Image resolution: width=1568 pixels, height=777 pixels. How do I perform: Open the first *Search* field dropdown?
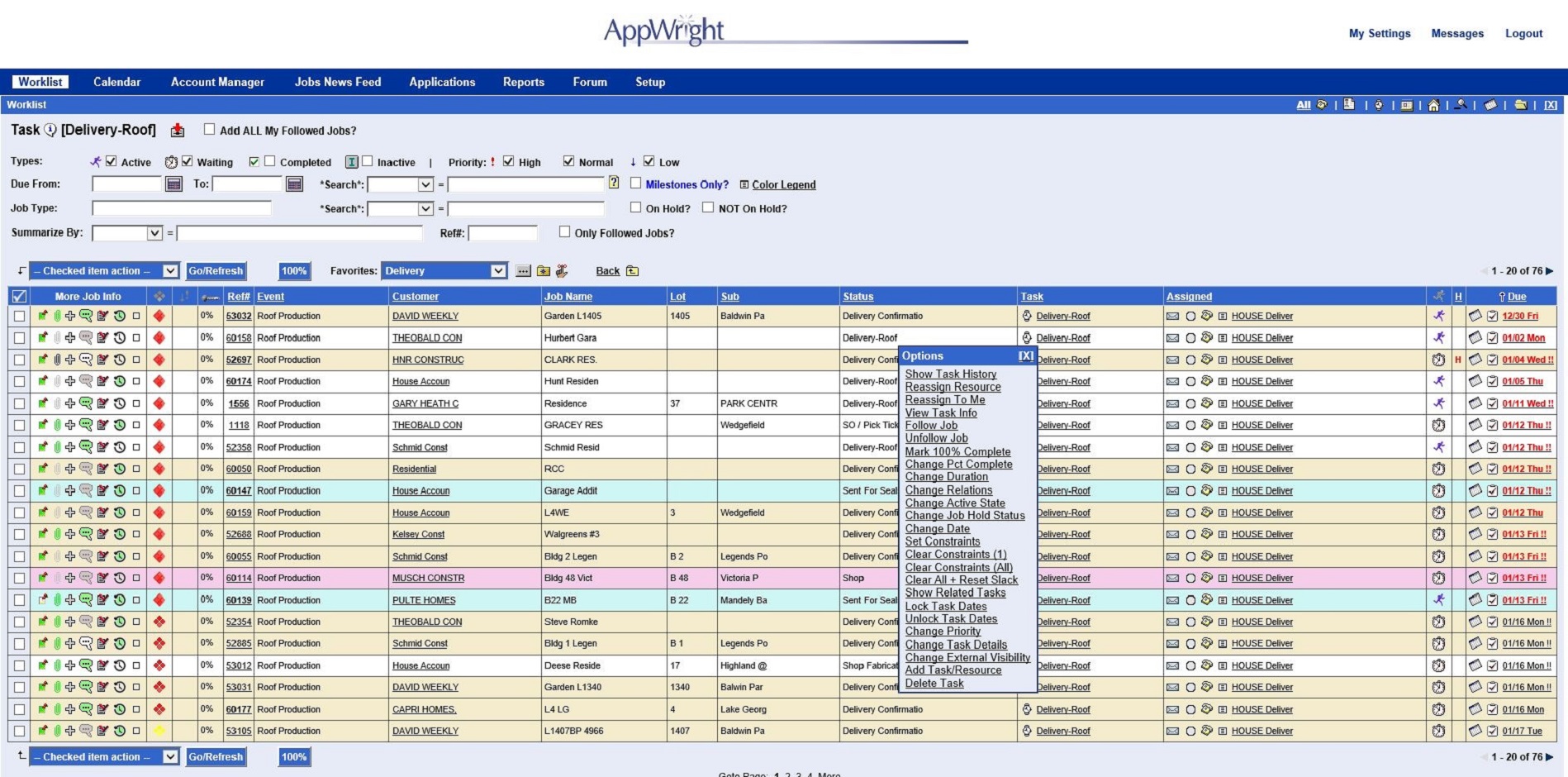pos(401,184)
